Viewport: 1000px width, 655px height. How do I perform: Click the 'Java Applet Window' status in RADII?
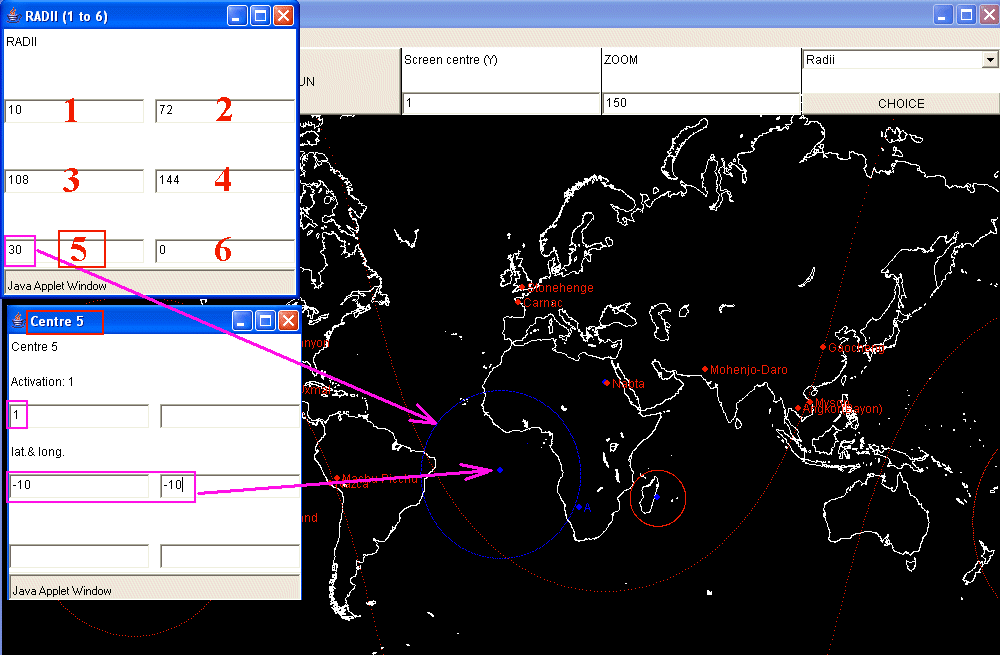[57, 286]
